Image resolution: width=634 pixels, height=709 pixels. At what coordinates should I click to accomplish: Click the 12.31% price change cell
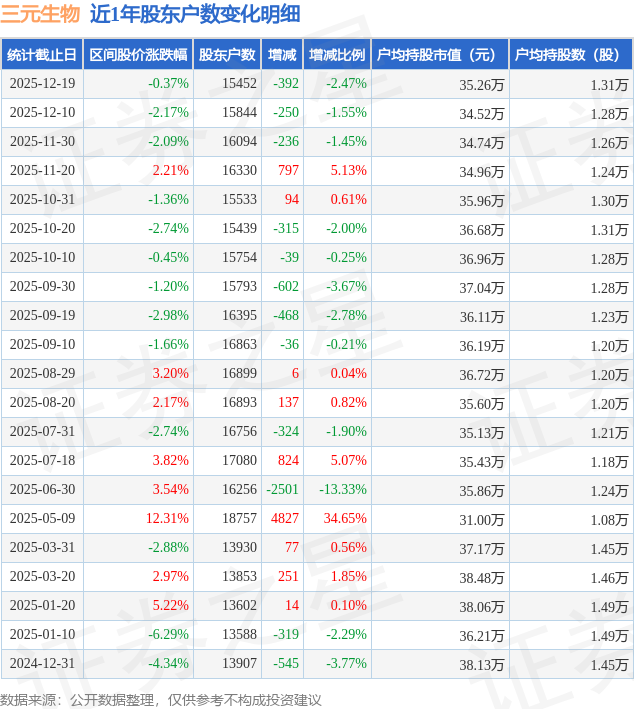tap(167, 519)
